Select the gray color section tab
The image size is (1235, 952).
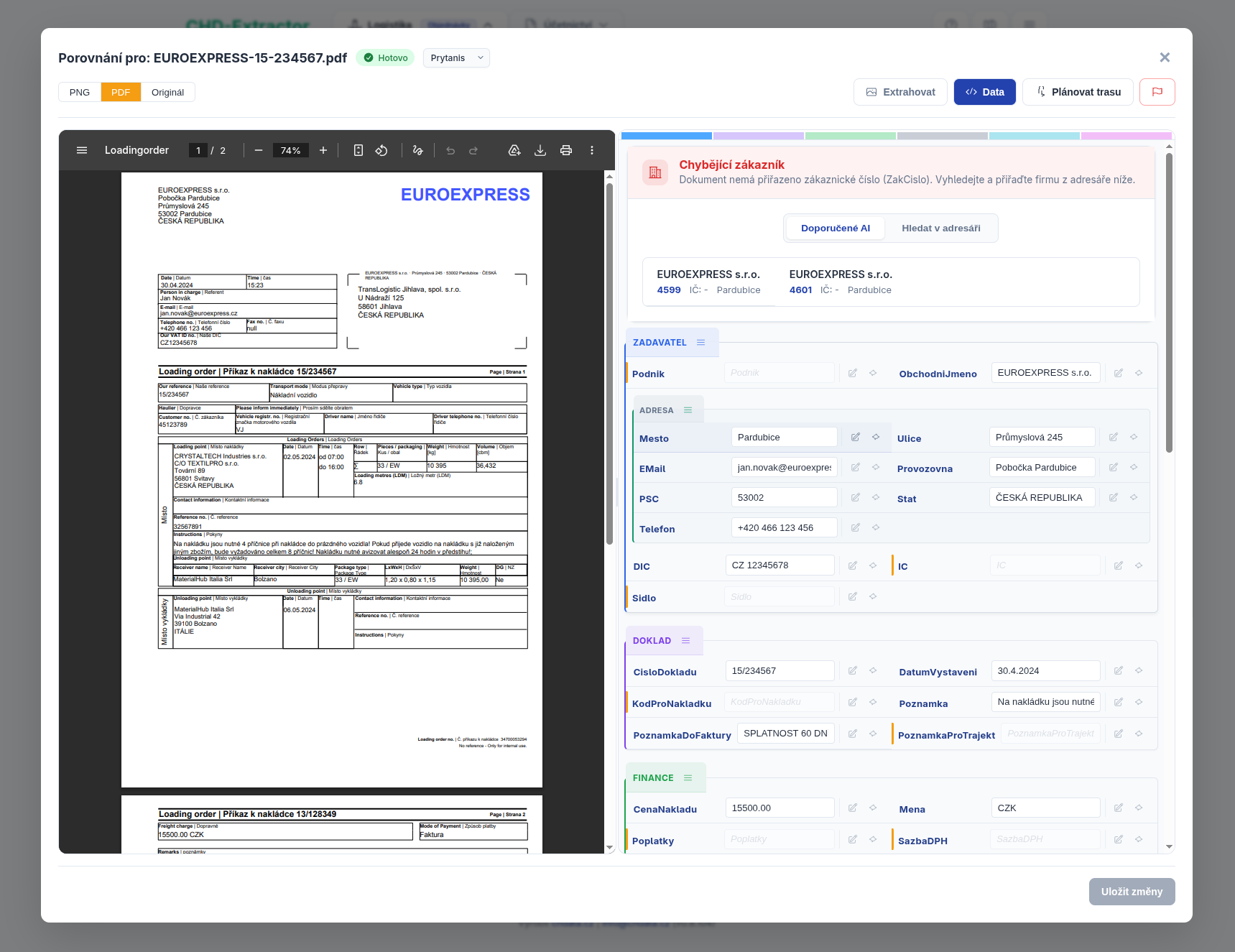point(943,136)
